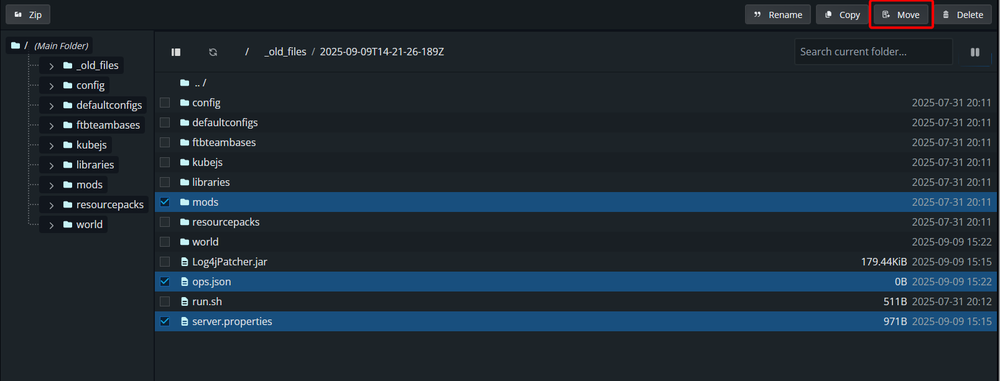The width and height of the screenshot is (1000, 381).
Task: Check the world folder checkbox
Action: (165, 242)
